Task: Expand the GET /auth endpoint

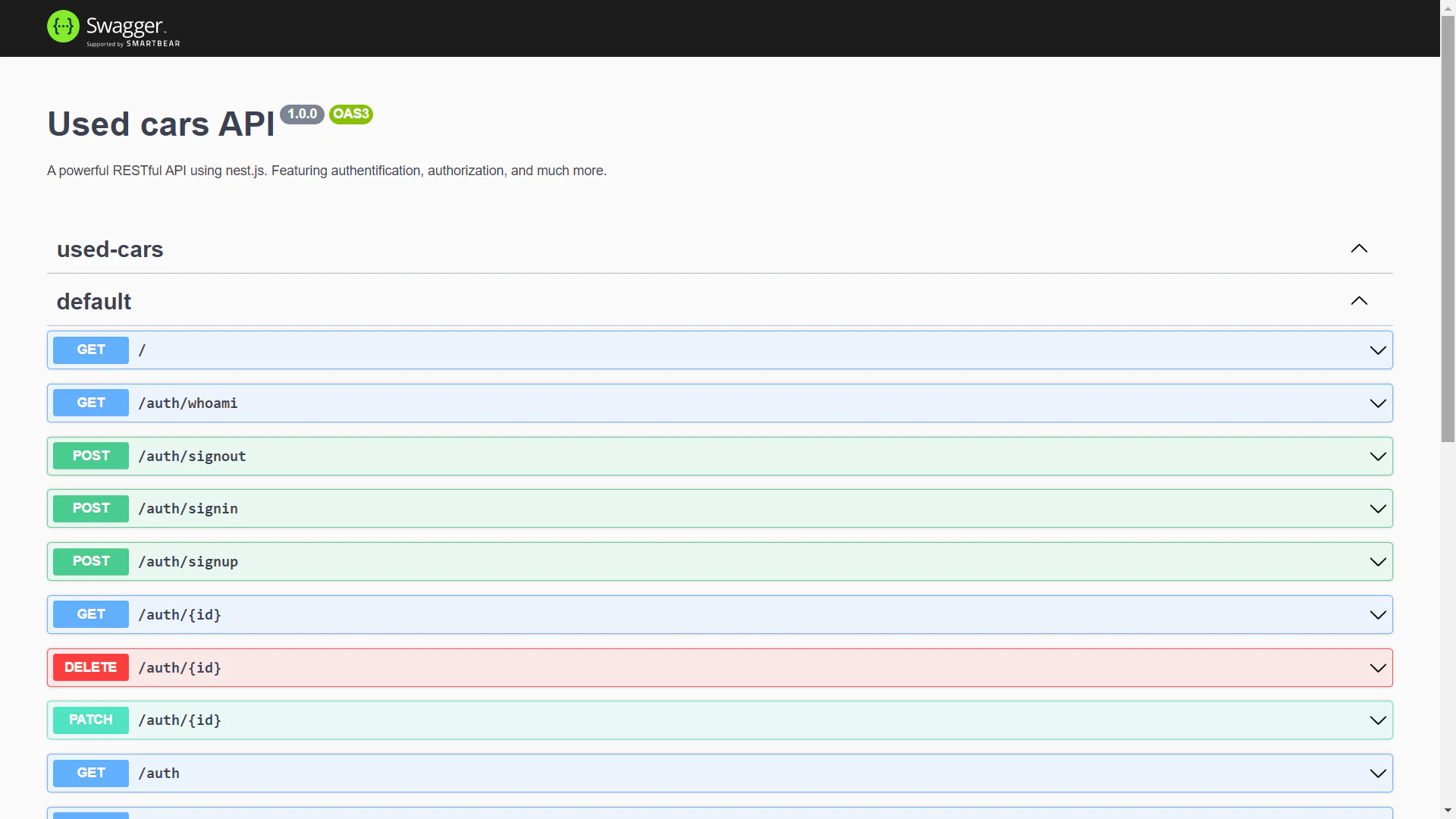Action: 1377,773
